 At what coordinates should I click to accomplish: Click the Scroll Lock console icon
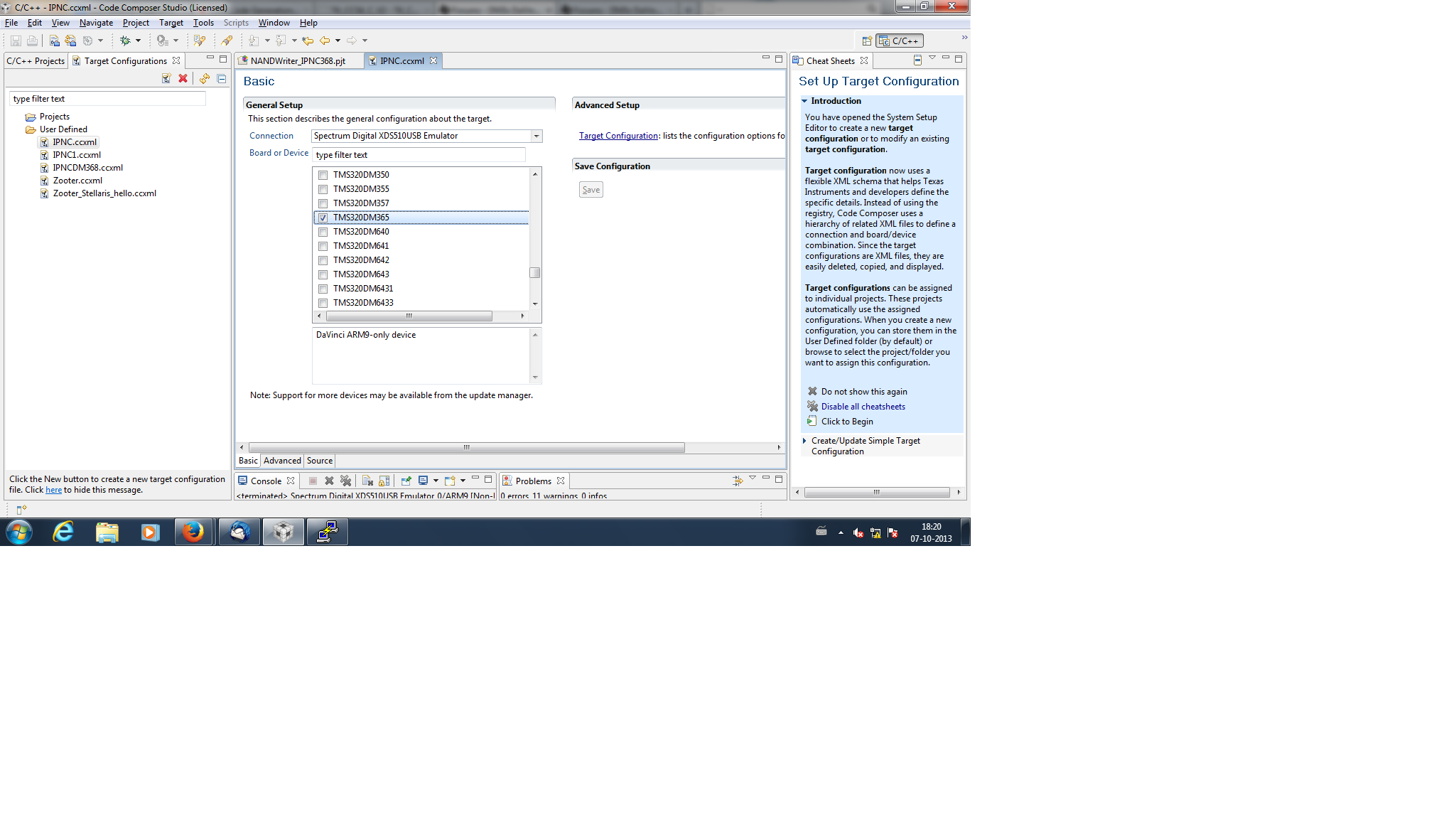pos(384,481)
